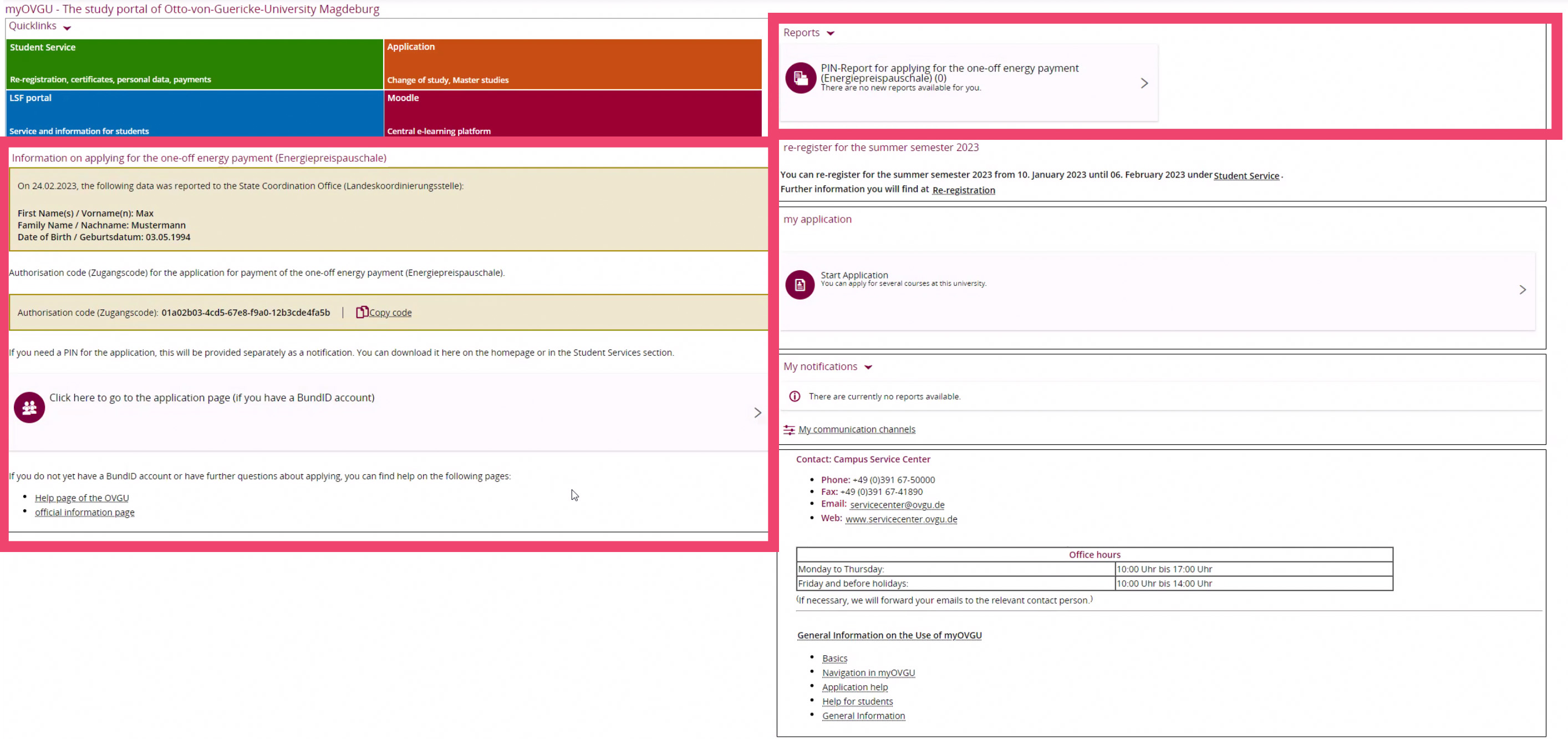Open the LSF portal quicklink tile
This screenshot has width=1568, height=739.
194,113
